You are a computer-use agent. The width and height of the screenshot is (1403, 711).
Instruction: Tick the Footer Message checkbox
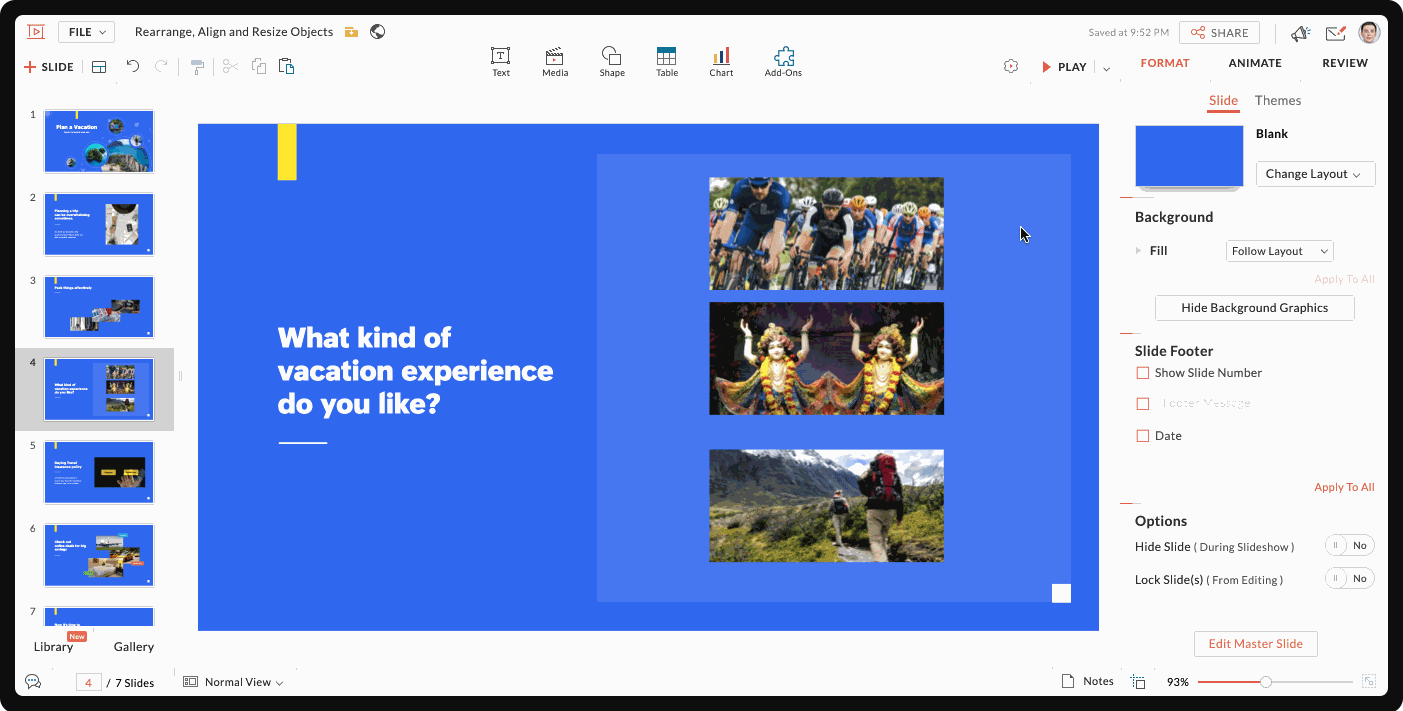click(1143, 404)
